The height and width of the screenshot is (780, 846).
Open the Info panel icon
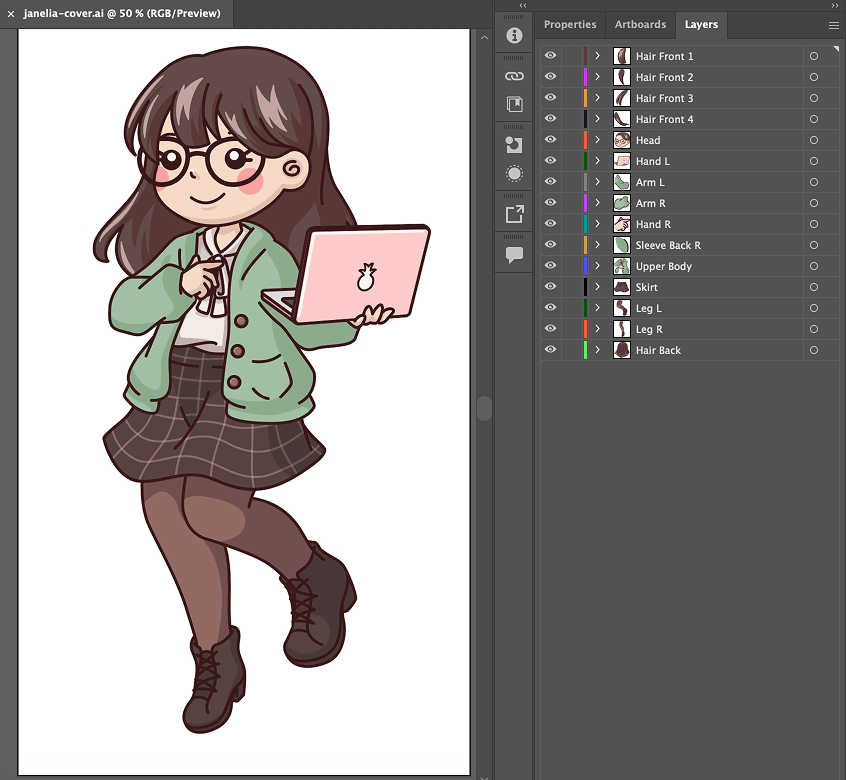pos(515,36)
